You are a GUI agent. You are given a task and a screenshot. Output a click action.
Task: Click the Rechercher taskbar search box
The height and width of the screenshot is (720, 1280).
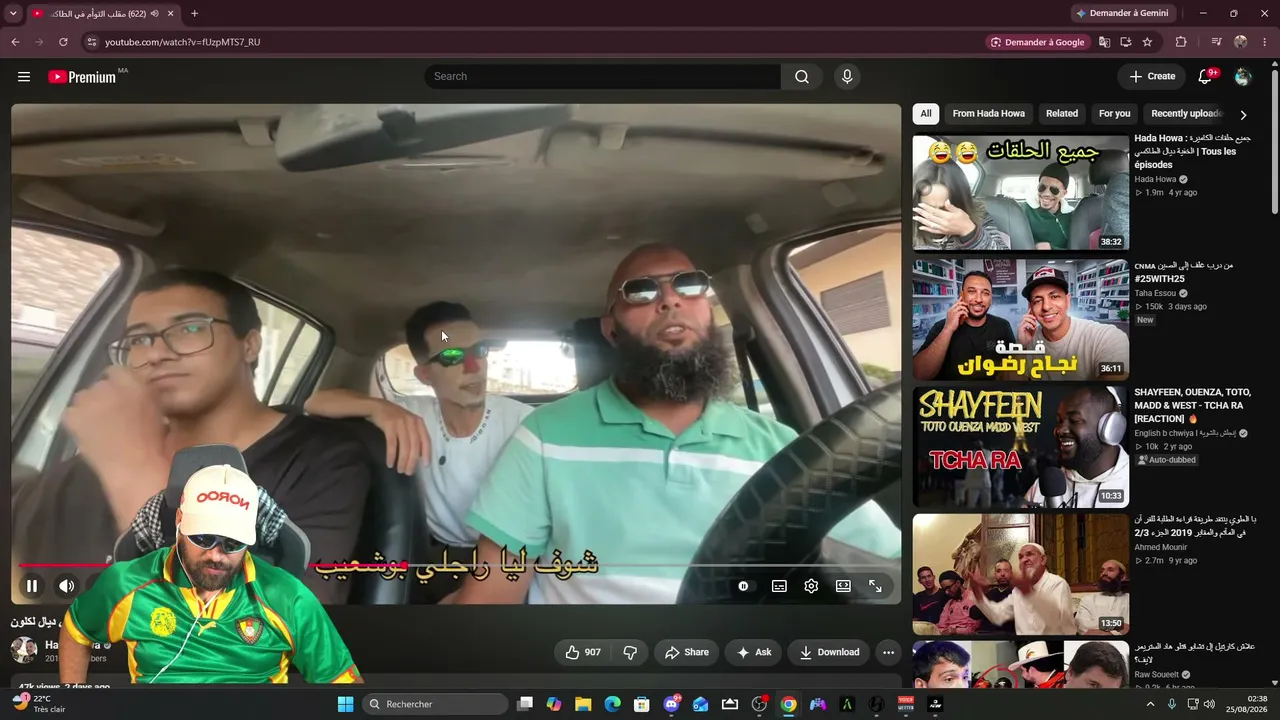pos(434,704)
